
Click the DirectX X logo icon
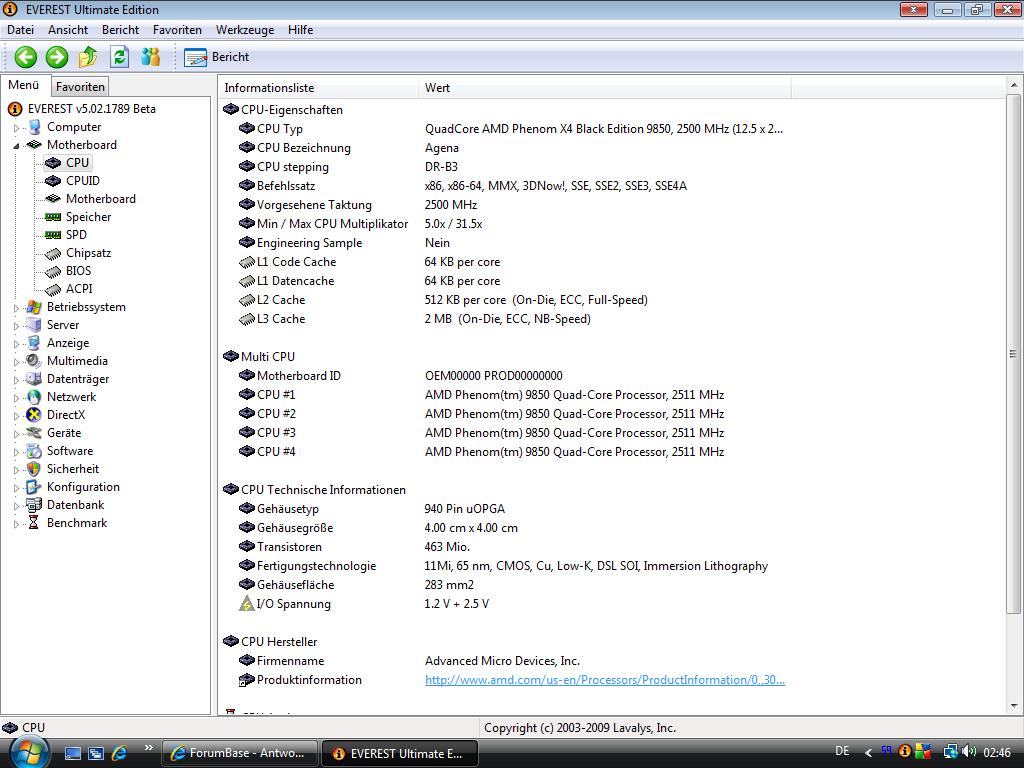pos(33,415)
